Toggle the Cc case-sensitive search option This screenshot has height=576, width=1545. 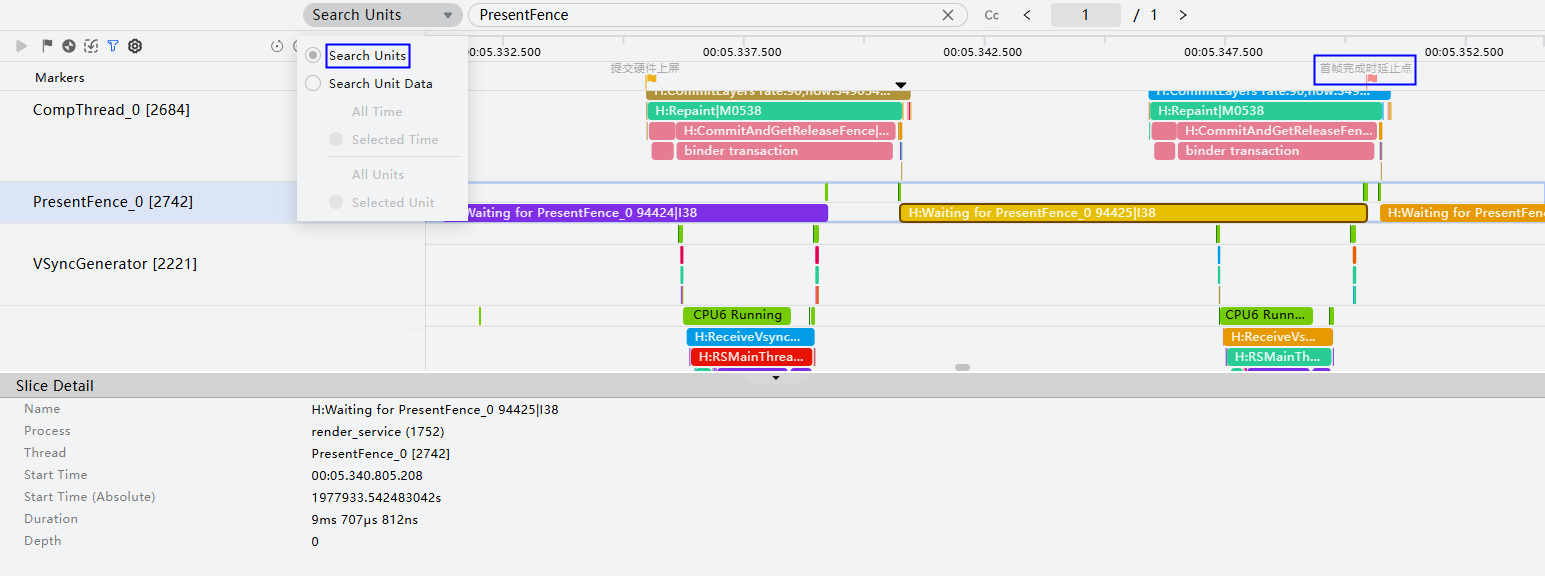(992, 15)
